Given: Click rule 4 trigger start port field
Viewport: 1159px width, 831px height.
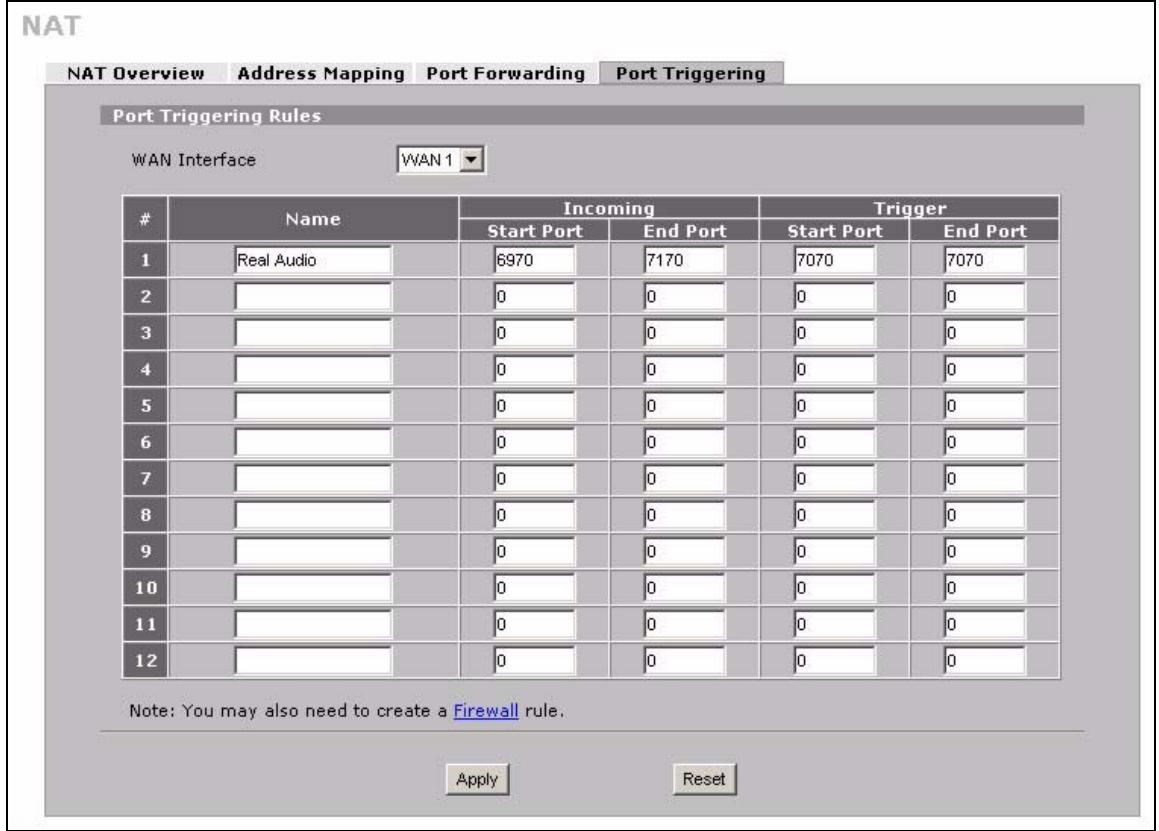Looking at the screenshot, I should 835,369.
